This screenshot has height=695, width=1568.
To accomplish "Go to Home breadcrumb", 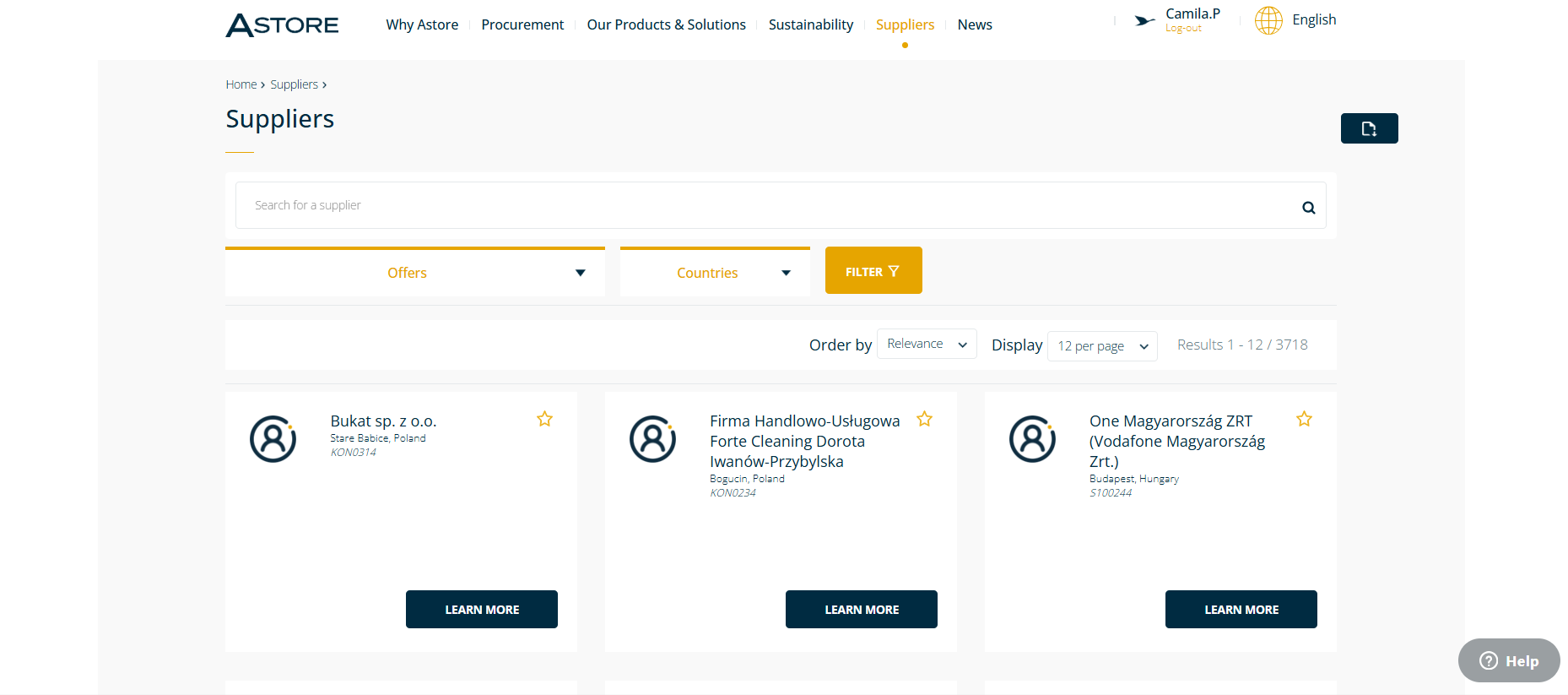I will coord(241,84).
